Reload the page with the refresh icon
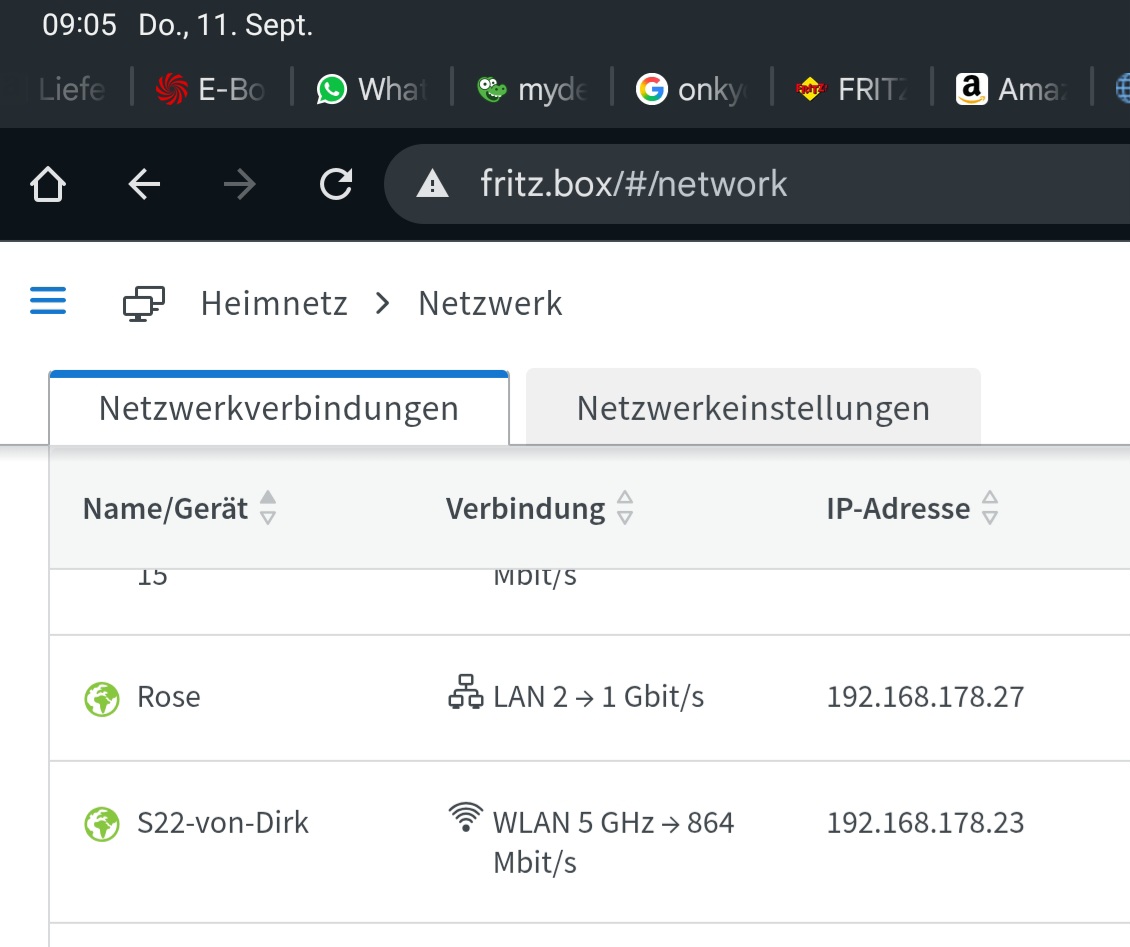Viewport: 1130px width, 947px height. coord(335,184)
